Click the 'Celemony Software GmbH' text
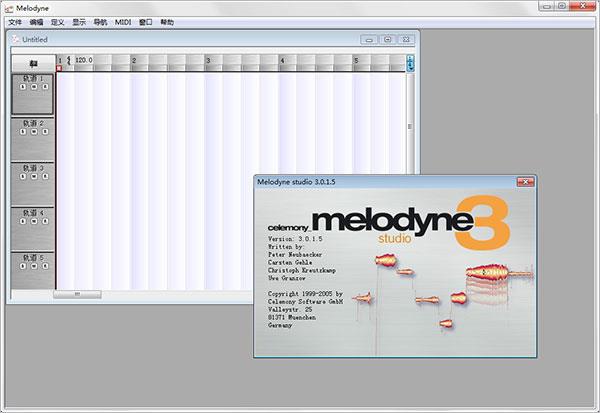Image resolution: width=600 pixels, height=413 pixels. (x=305, y=302)
